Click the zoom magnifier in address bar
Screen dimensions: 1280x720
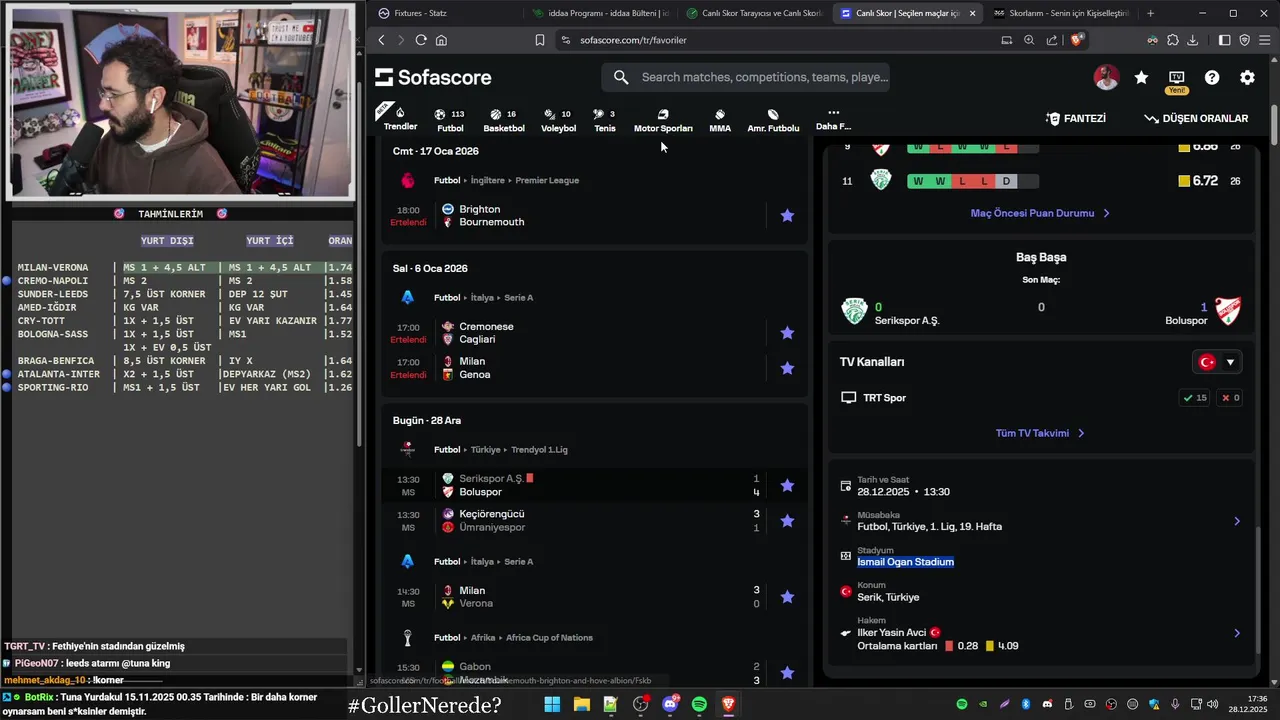coord(1029,40)
